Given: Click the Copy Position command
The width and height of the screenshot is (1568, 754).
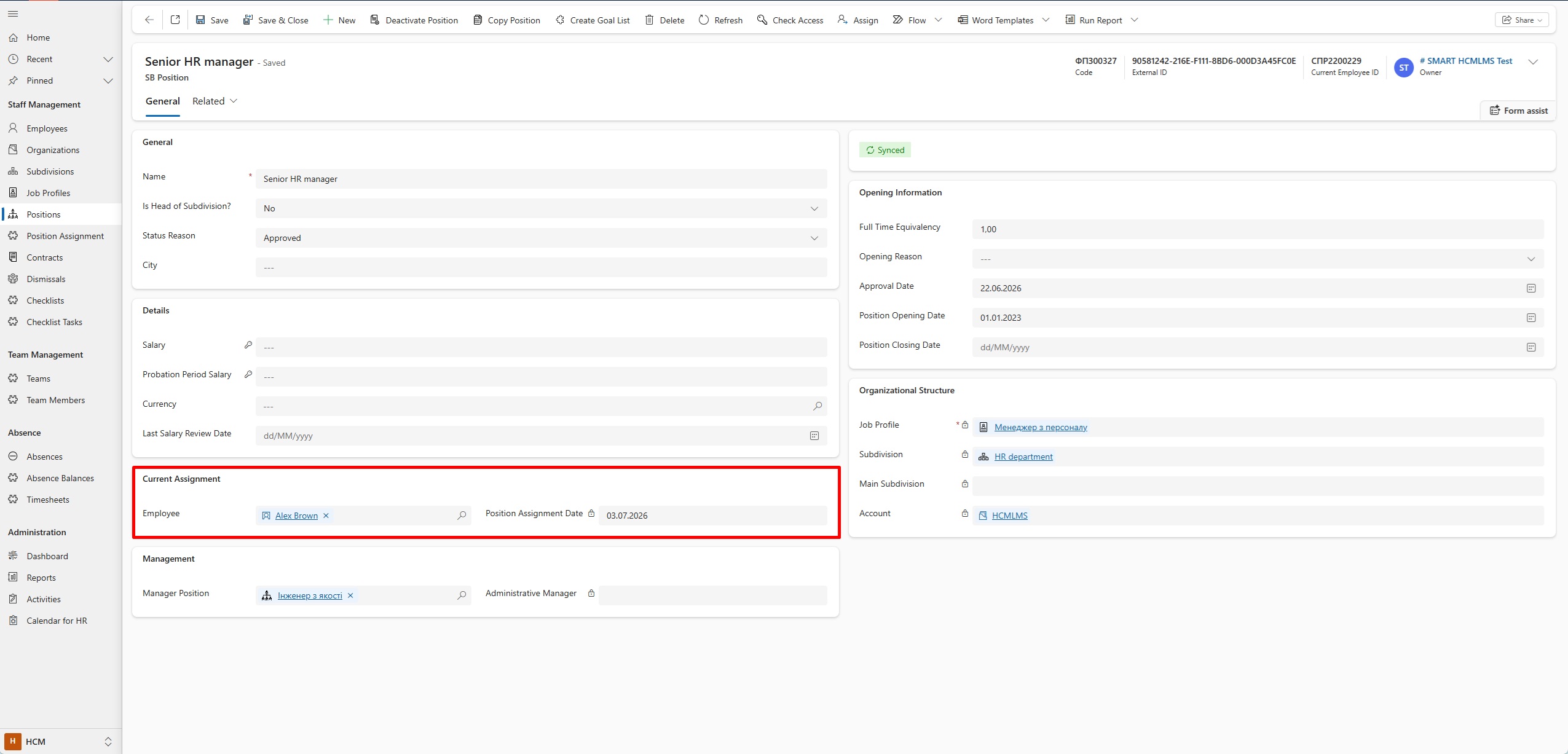Looking at the screenshot, I should coord(506,20).
